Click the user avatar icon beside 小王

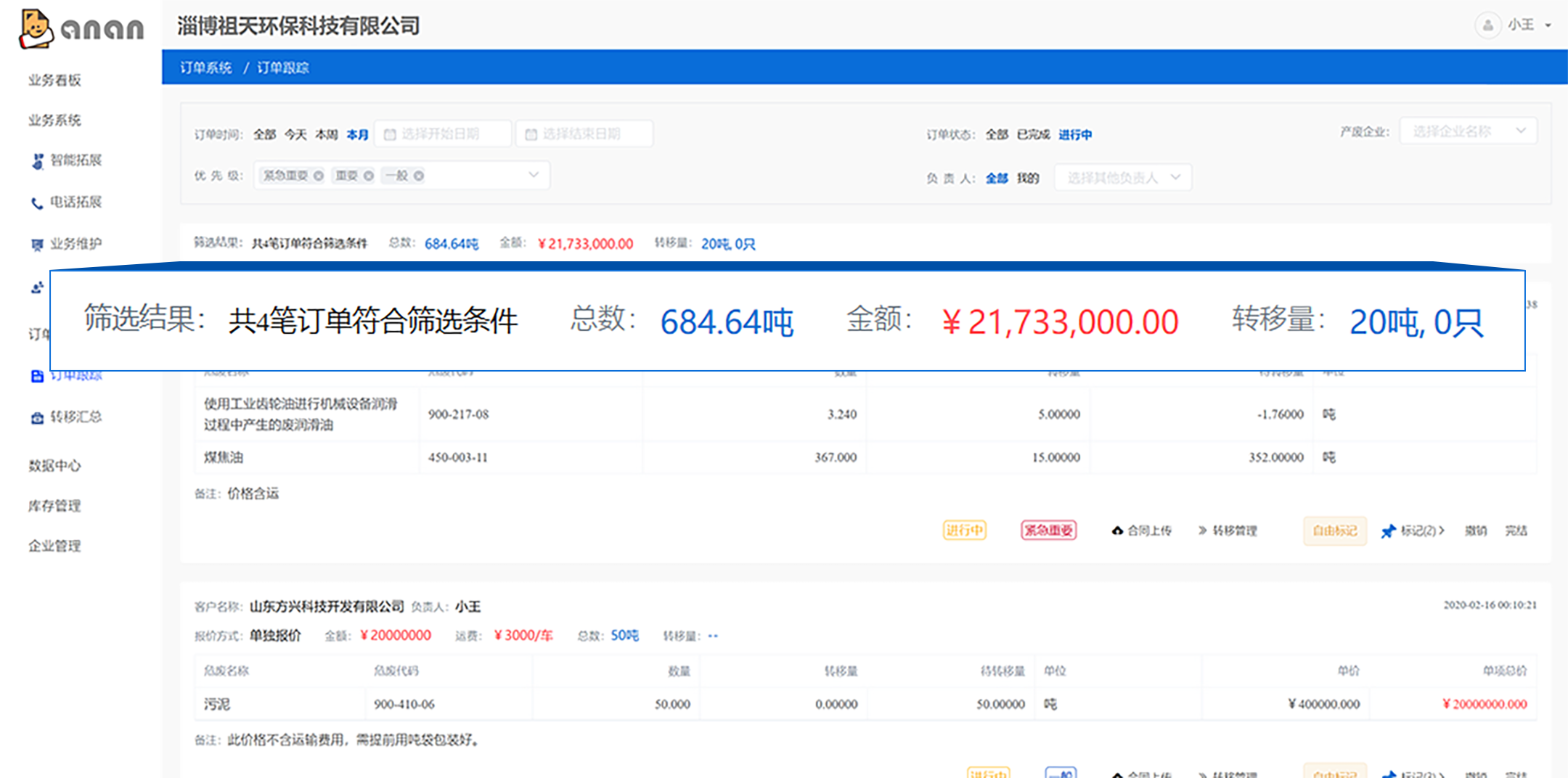[1488, 25]
